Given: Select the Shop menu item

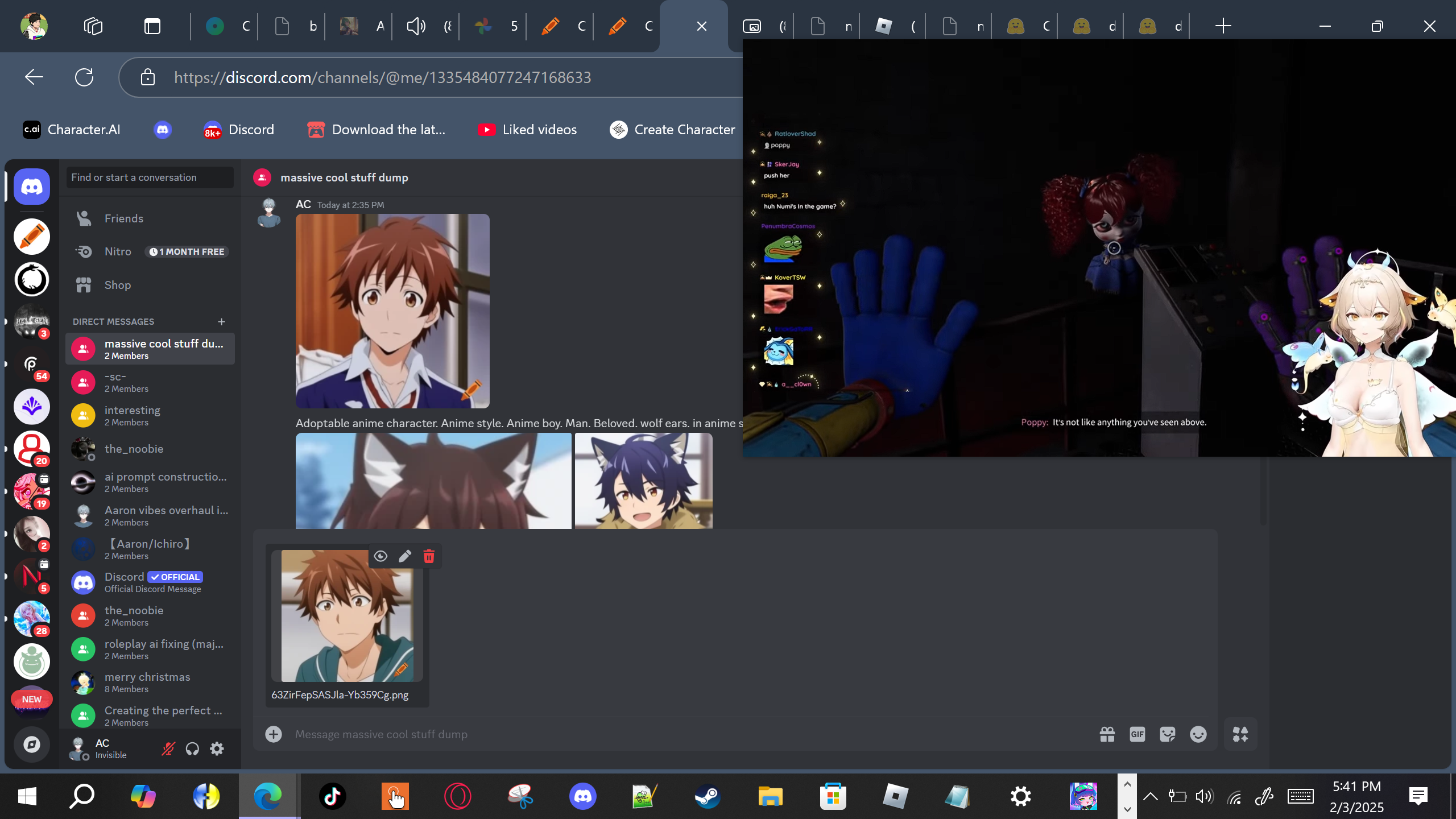Looking at the screenshot, I should (117, 285).
